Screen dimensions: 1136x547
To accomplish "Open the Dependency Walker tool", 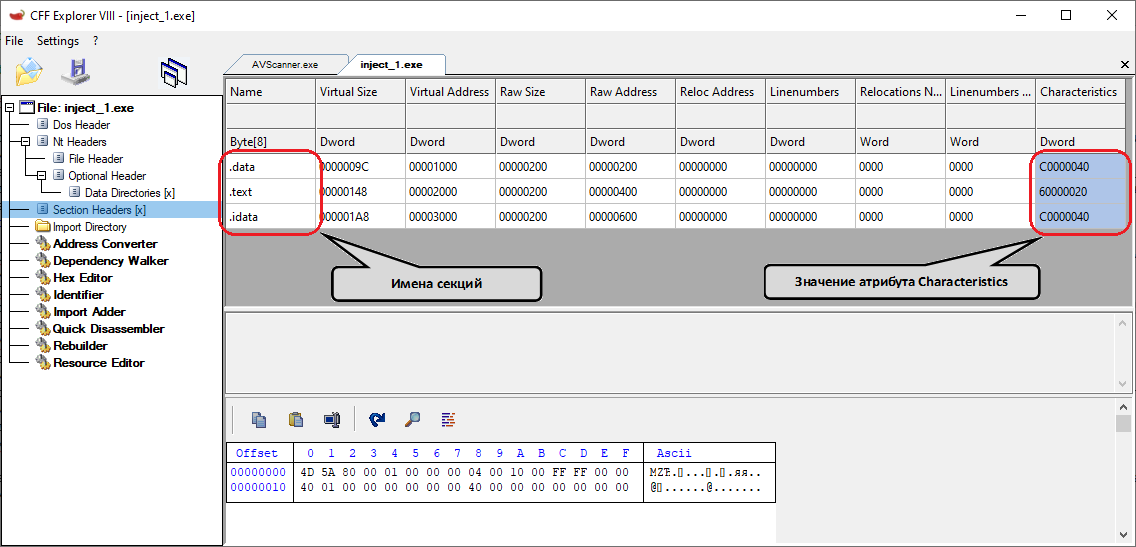I will [111, 261].
